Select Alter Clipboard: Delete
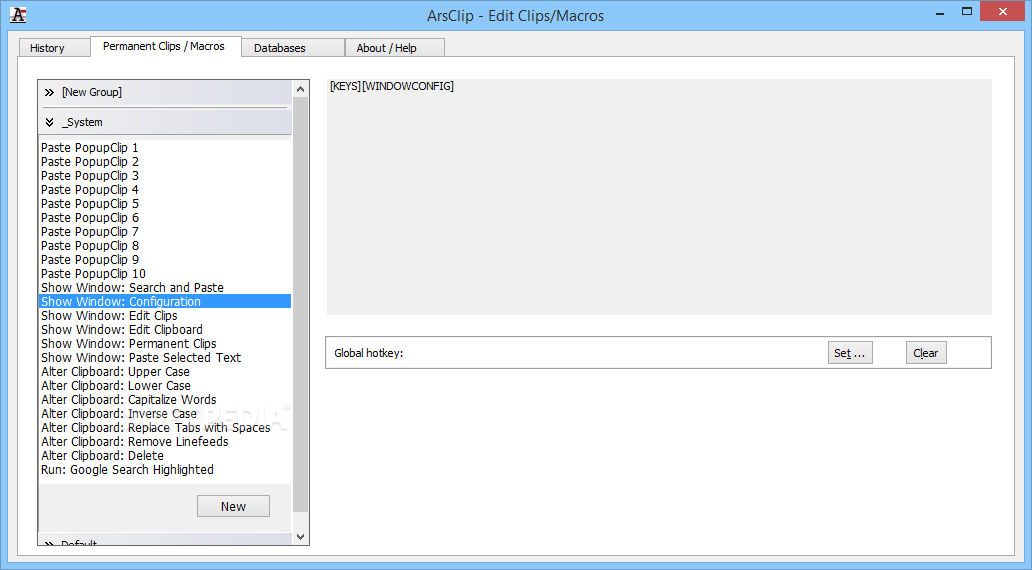The image size is (1032, 570). click(165, 455)
